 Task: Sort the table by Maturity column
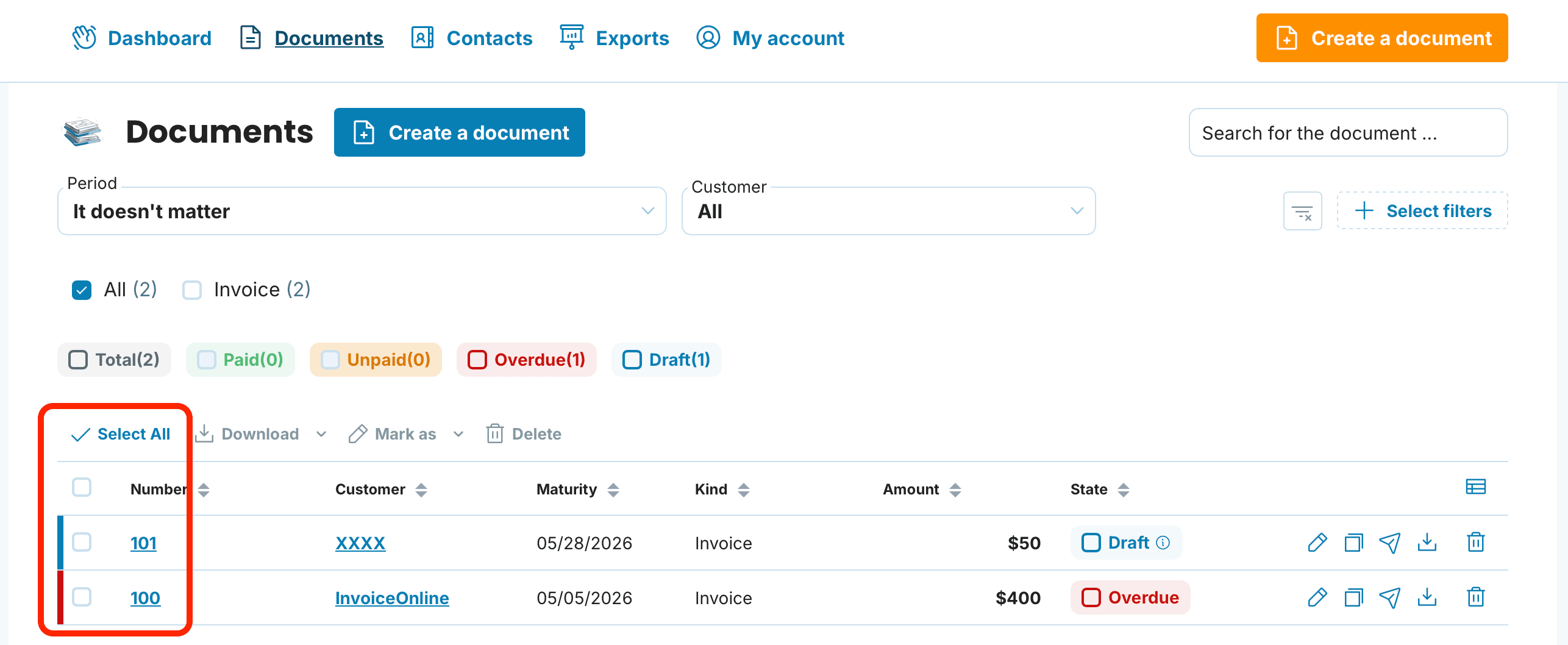(x=613, y=490)
